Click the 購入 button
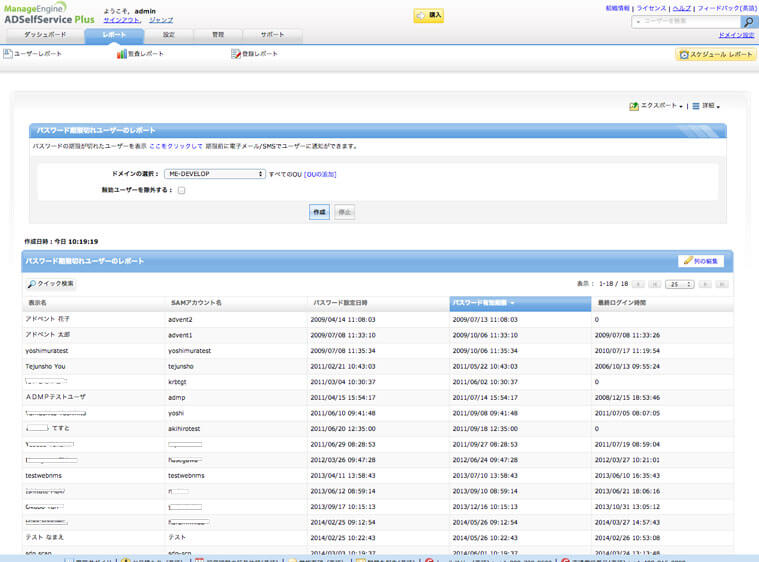 (x=428, y=16)
